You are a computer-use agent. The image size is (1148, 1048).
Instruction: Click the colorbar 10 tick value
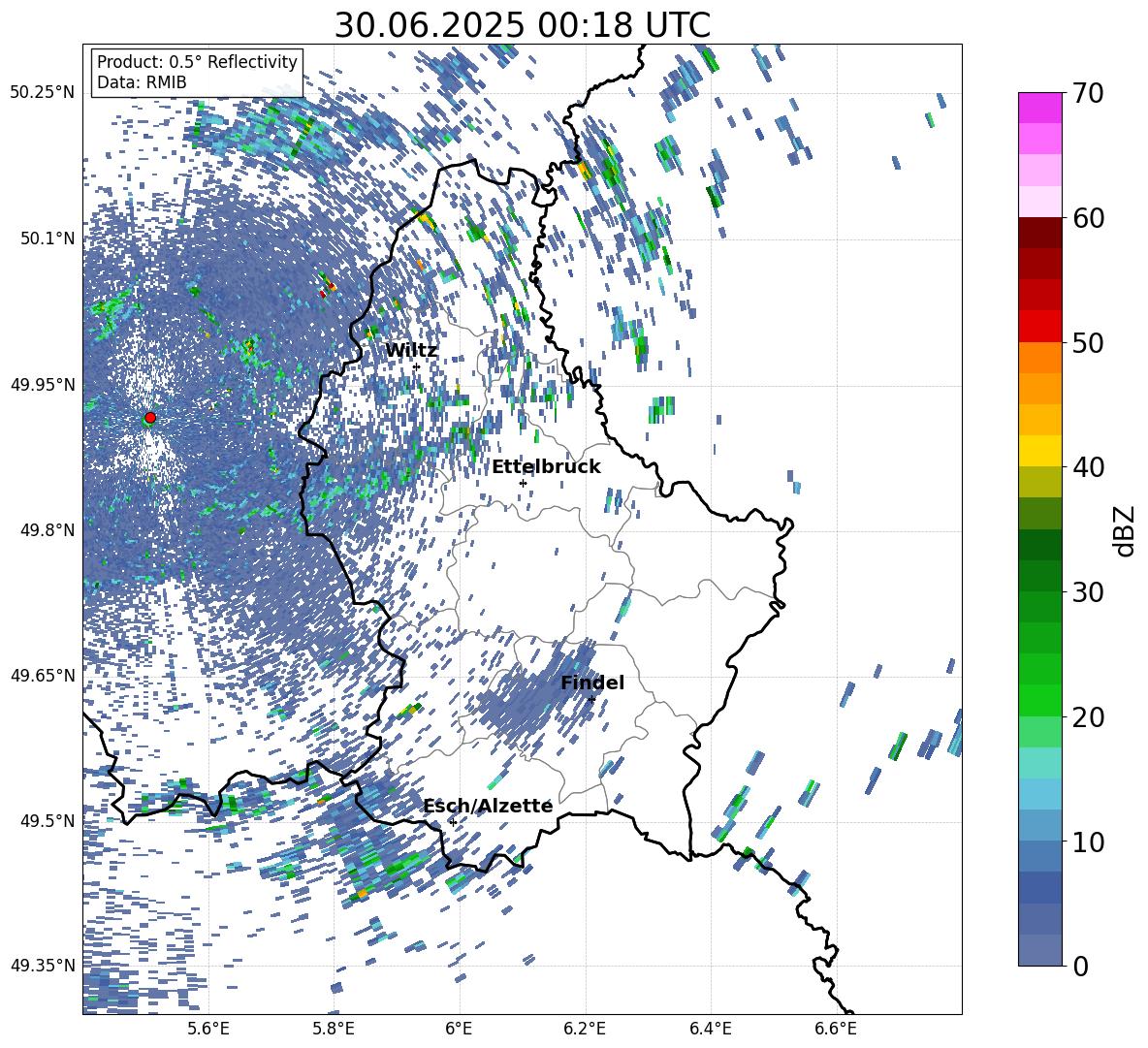tap(1088, 842)
